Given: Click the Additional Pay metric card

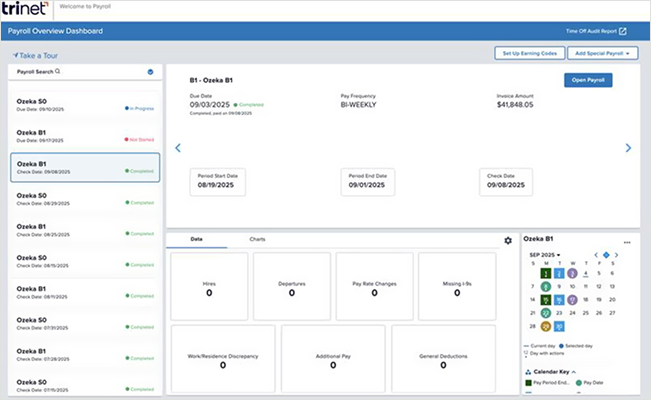Looking at the screenshot, I should 333,359.
